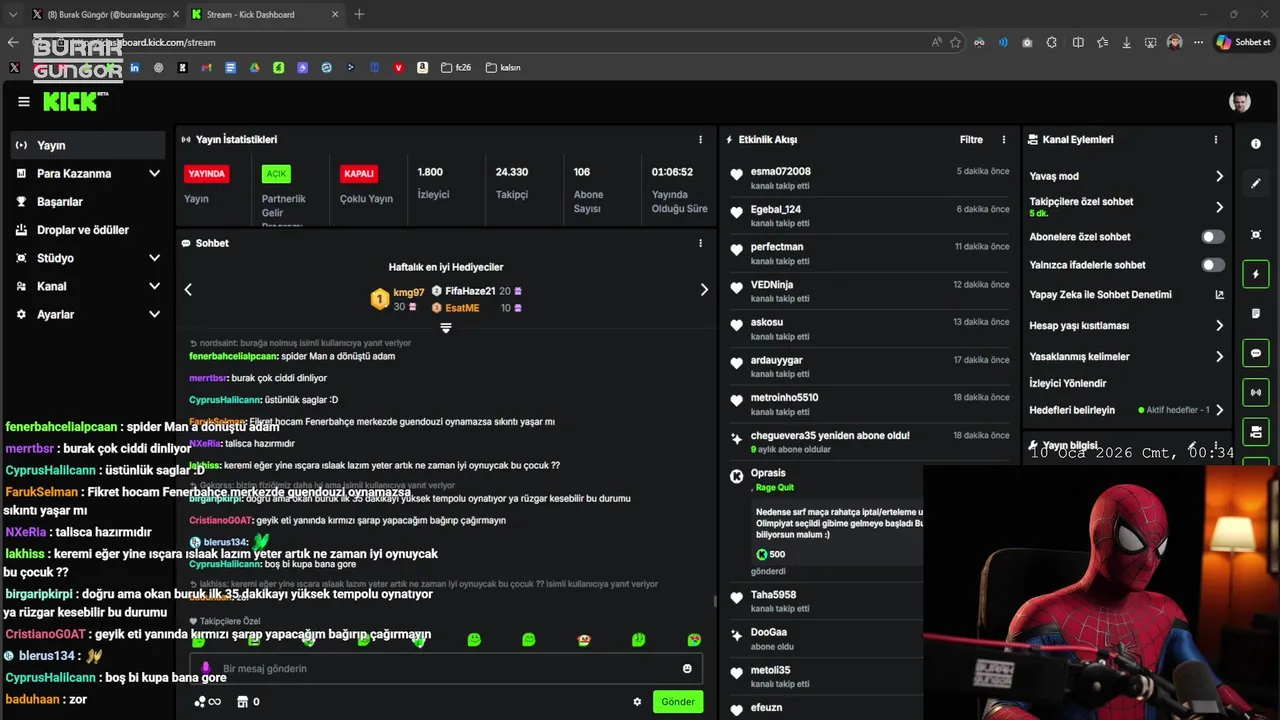This screenshot has width=1280, height=720.
Task: Click the Edge browser back arrow
Action: click(13, 42)
